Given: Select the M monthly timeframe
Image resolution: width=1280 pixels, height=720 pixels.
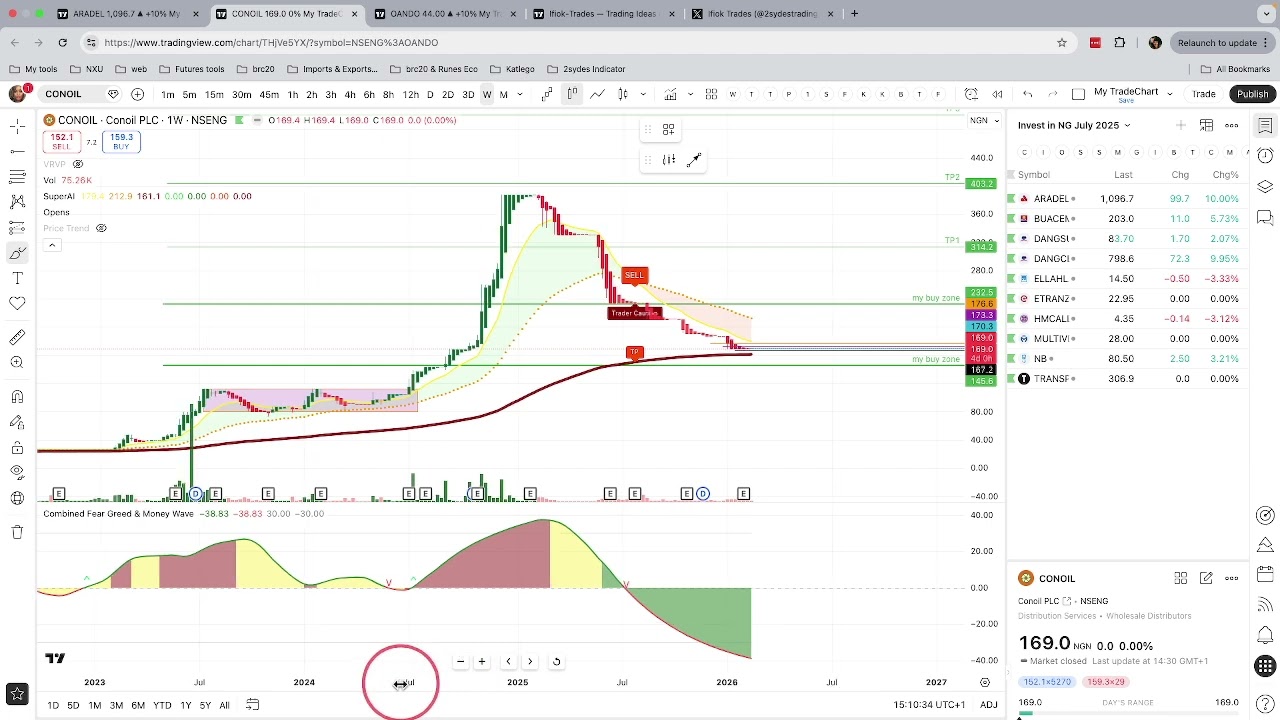Looking at the screenshot, I should [504, 94].
